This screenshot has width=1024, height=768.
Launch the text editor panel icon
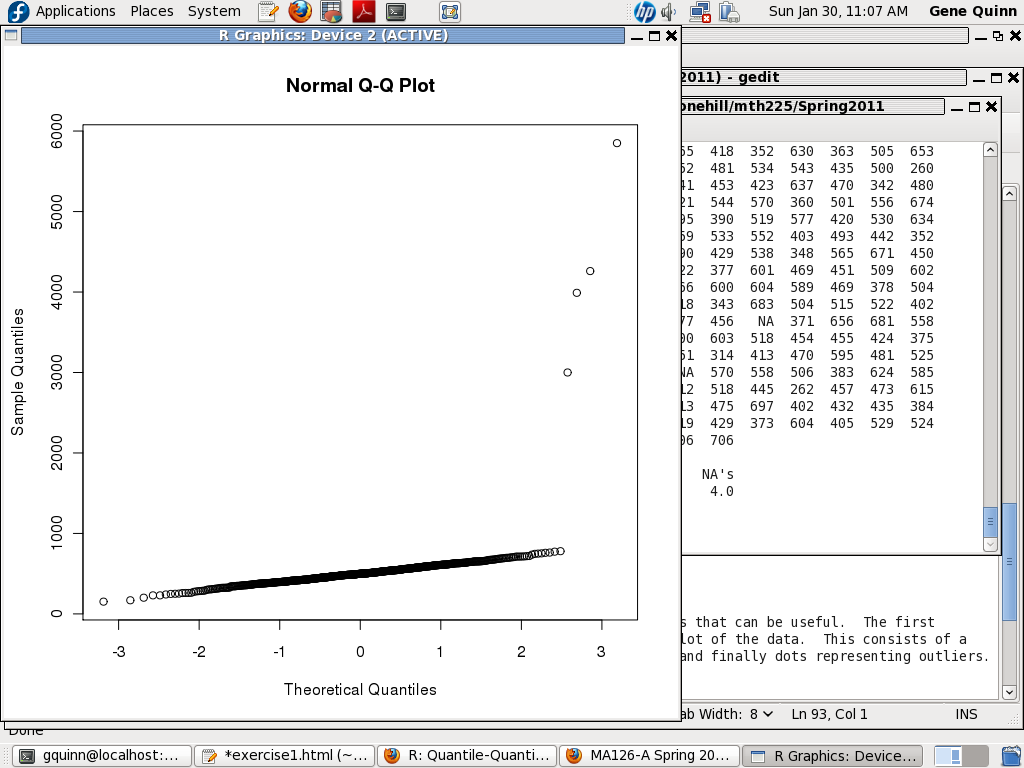tap(268, 12)
